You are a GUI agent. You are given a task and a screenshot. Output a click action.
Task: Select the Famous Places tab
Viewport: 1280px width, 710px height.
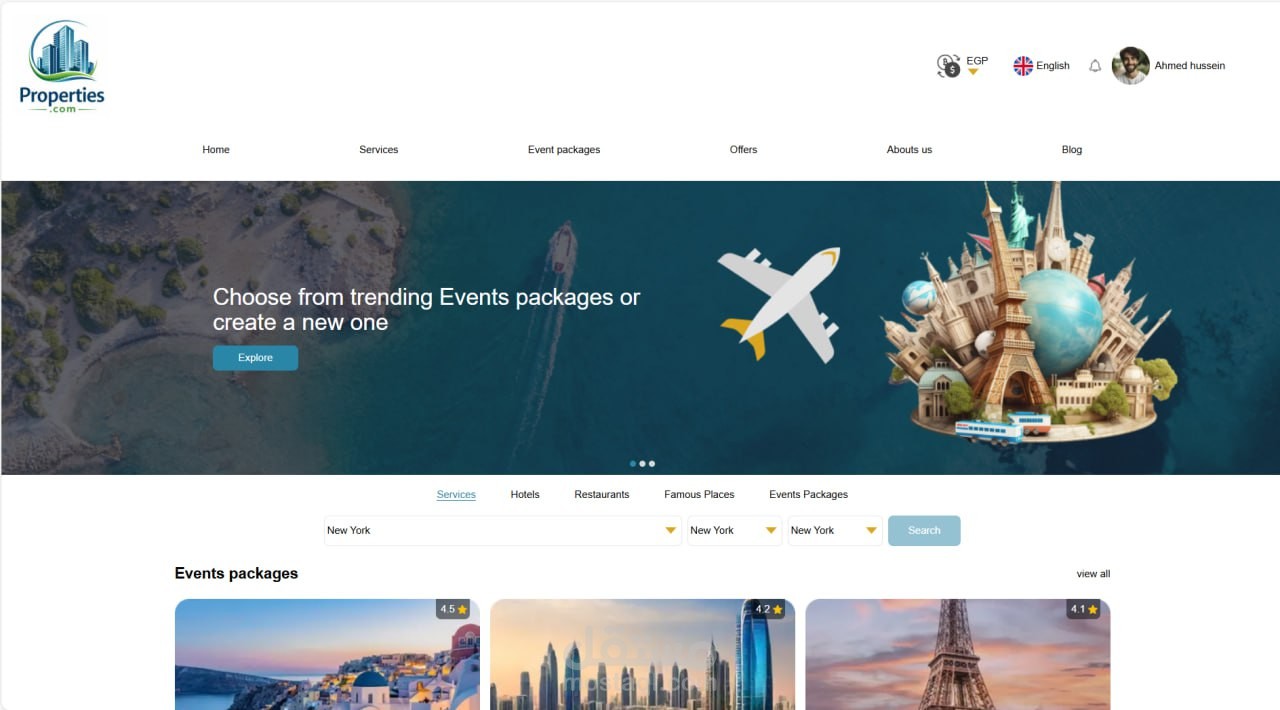(x=699, y=494)
